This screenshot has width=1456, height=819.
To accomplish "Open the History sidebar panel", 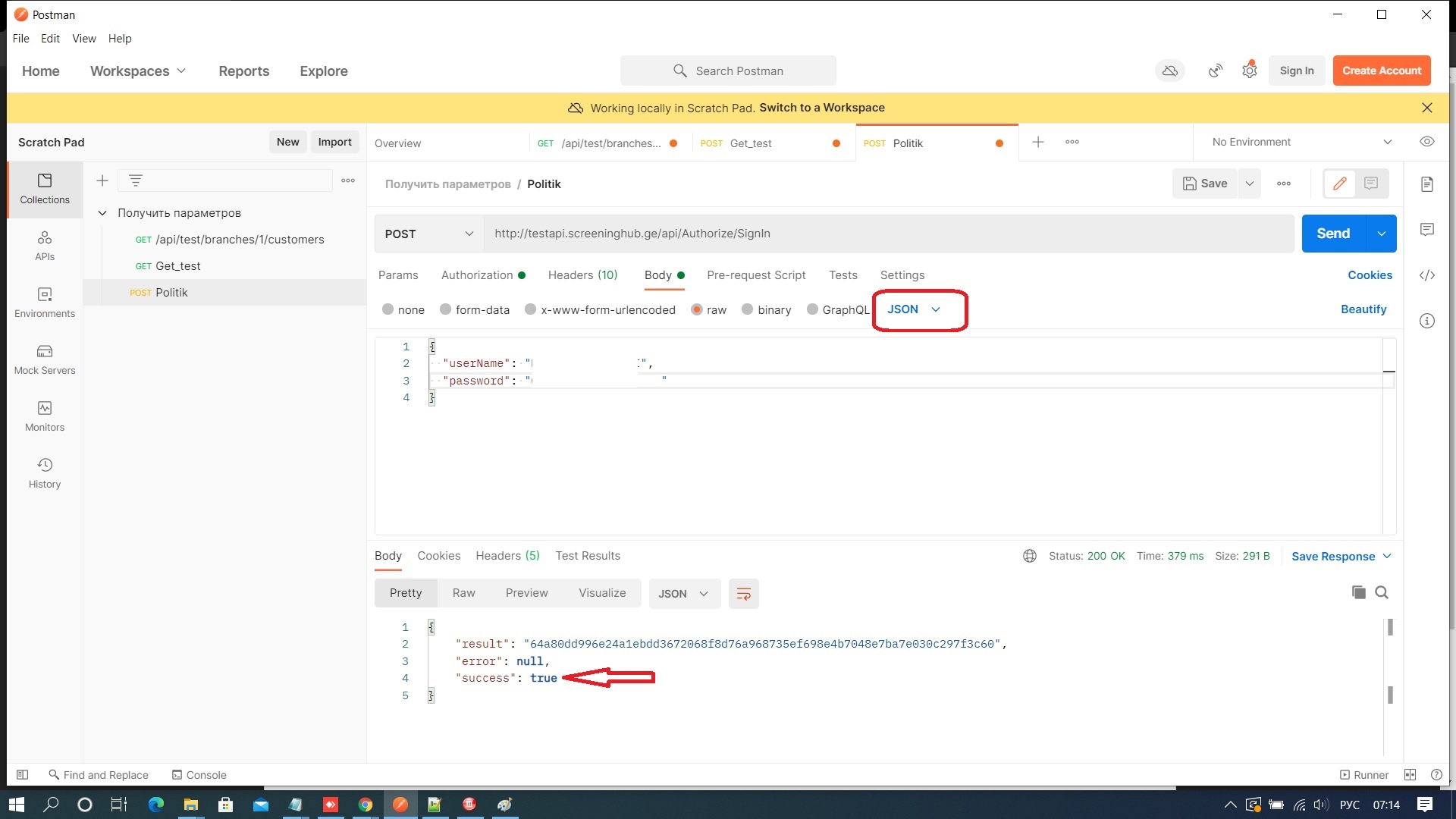I will [45, 473].
